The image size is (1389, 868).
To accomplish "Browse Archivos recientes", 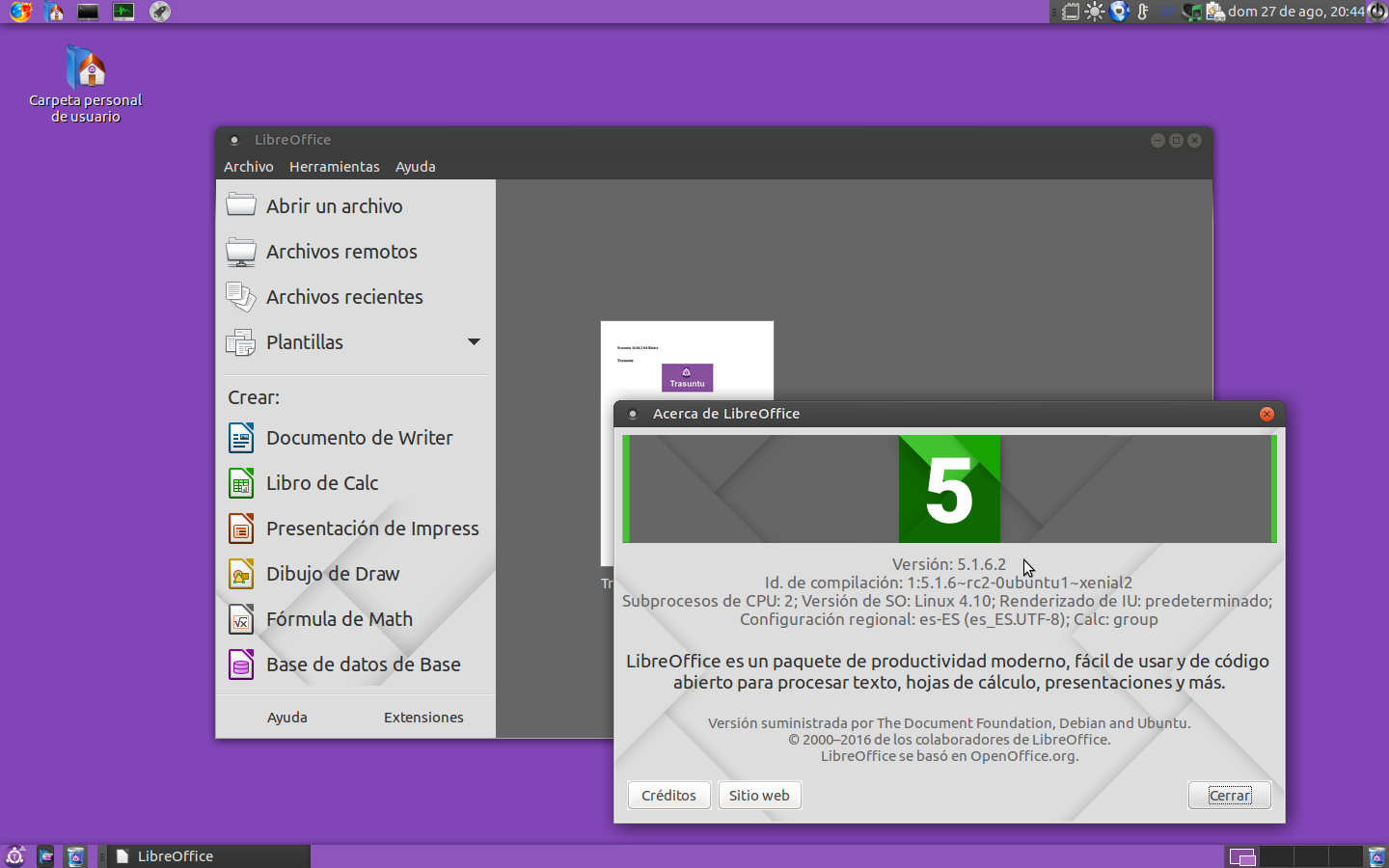I will tap(344, 297).
